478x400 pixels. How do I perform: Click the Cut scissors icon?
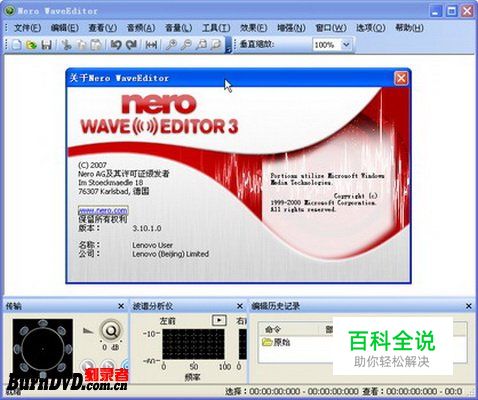66,45
